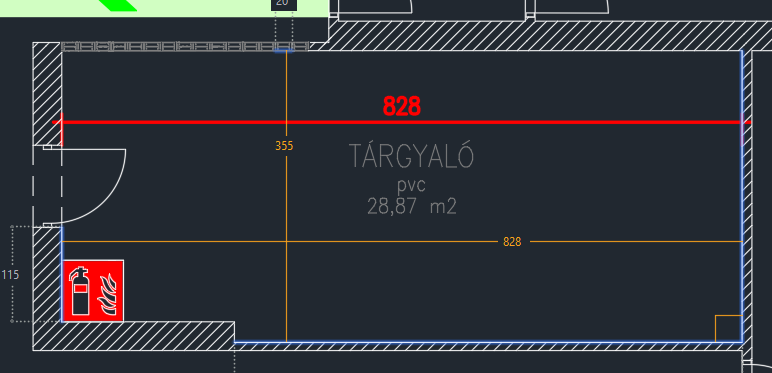Select the red fire extinguisher sign

click(93, 291)
